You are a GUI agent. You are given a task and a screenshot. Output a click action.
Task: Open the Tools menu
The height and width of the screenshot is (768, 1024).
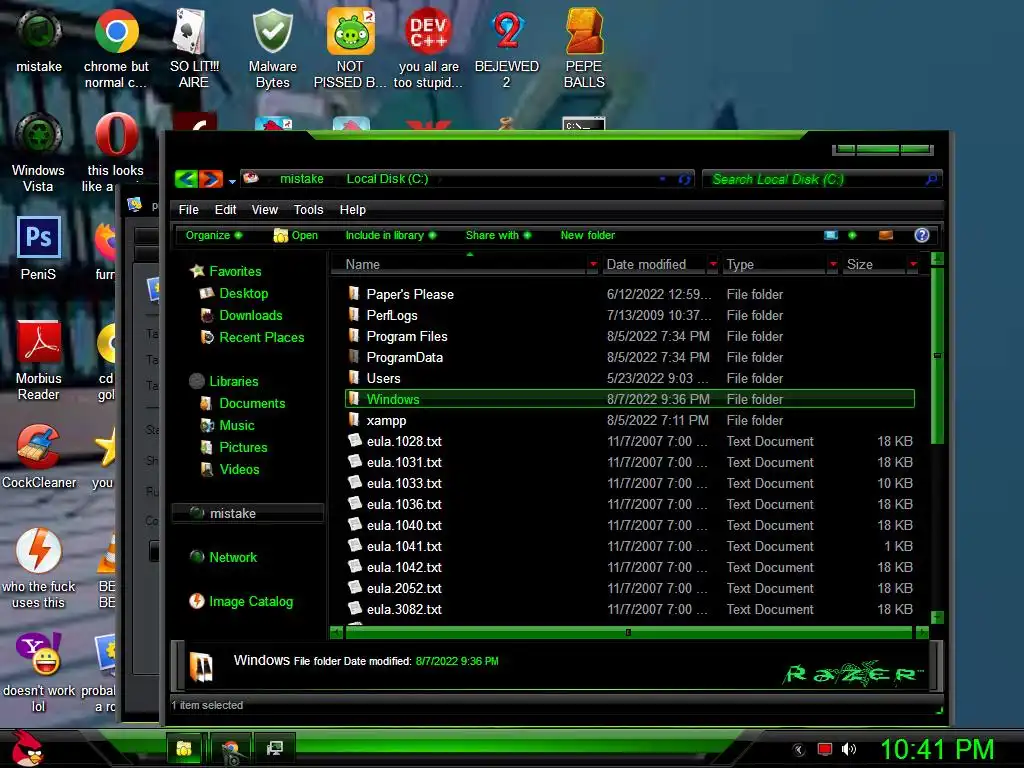308,210
